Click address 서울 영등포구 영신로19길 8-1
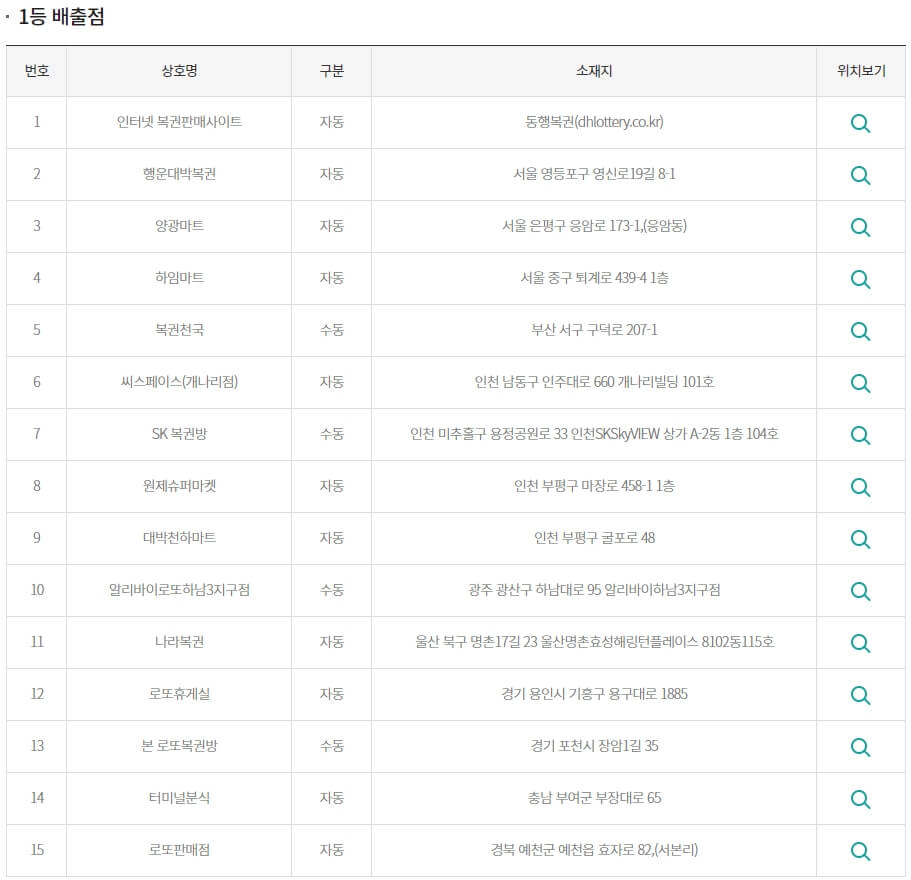Image resolution: width=911 pixels, height=880 pixels. click(x=594, y=174)
